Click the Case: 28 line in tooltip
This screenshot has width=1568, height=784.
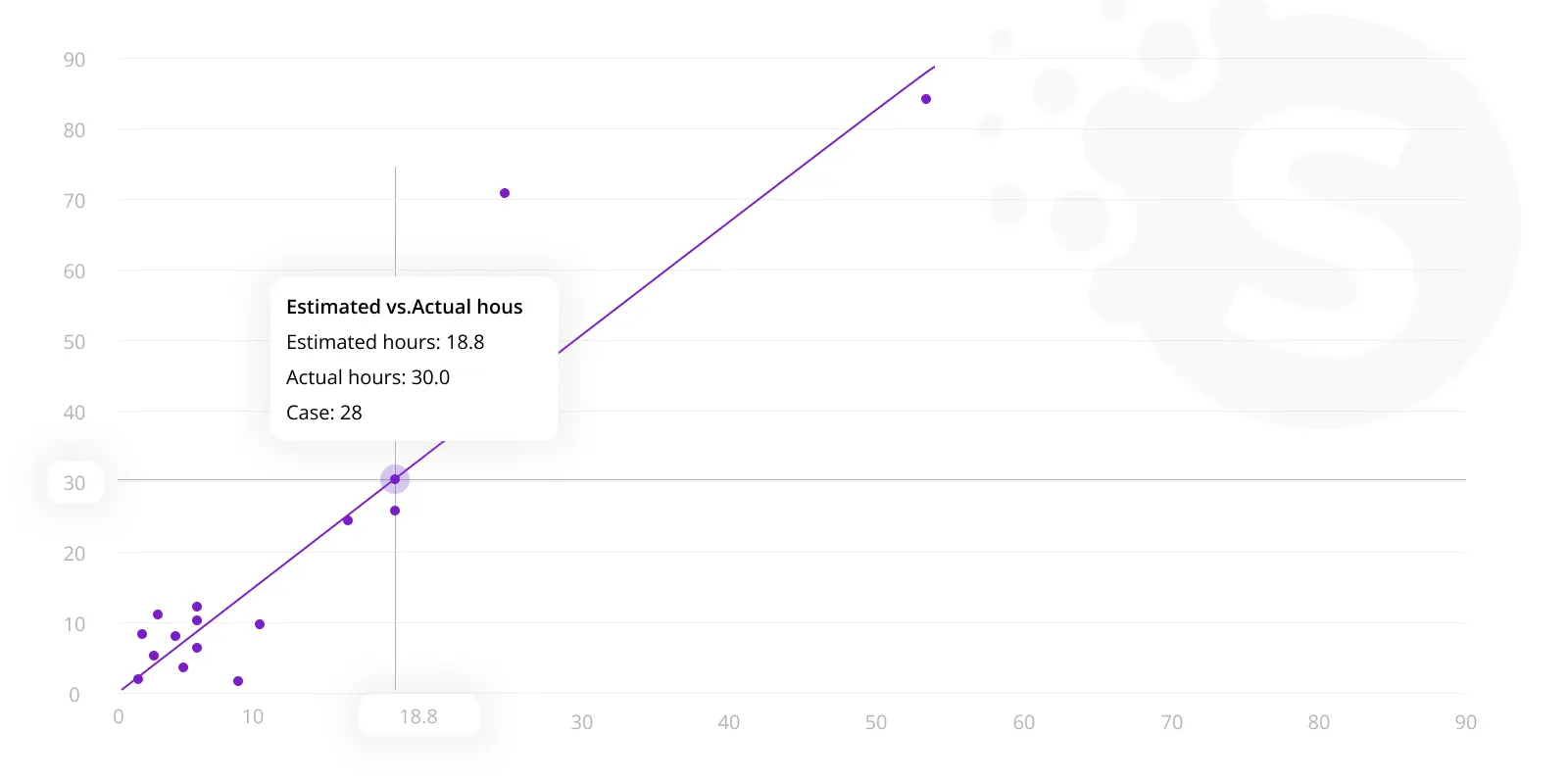pos(324,413)
